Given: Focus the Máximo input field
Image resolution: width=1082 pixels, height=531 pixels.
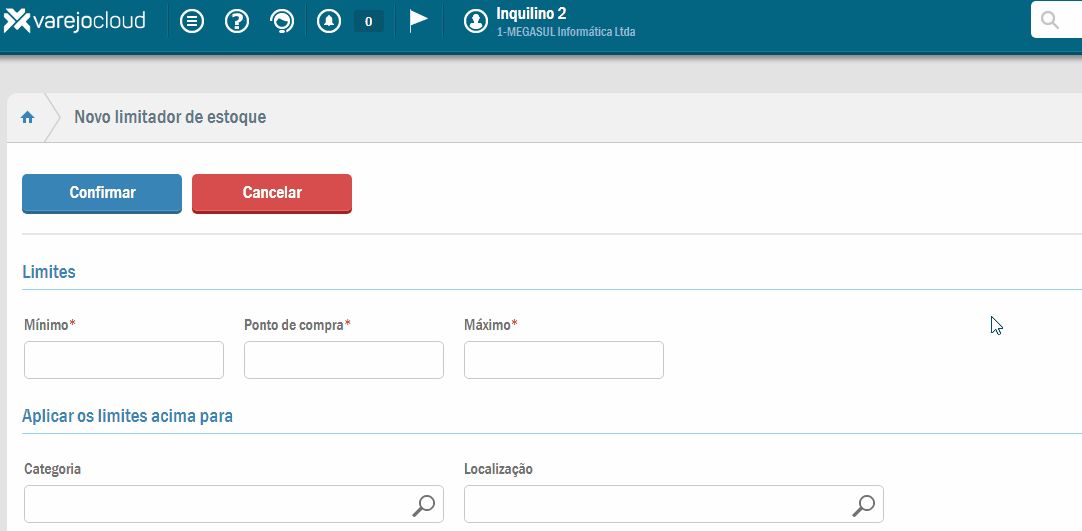Looking at the screenshot, I should pyautogui.click(x=564, y=360).
